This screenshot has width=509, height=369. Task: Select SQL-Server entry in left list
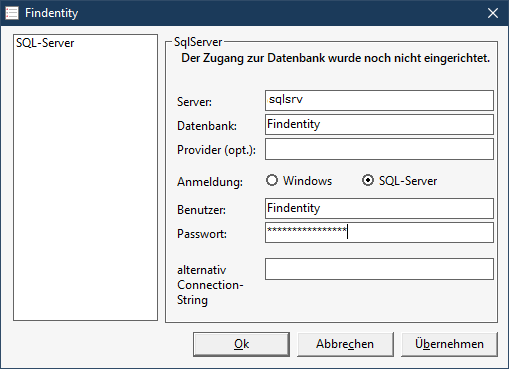pos(45,43)
